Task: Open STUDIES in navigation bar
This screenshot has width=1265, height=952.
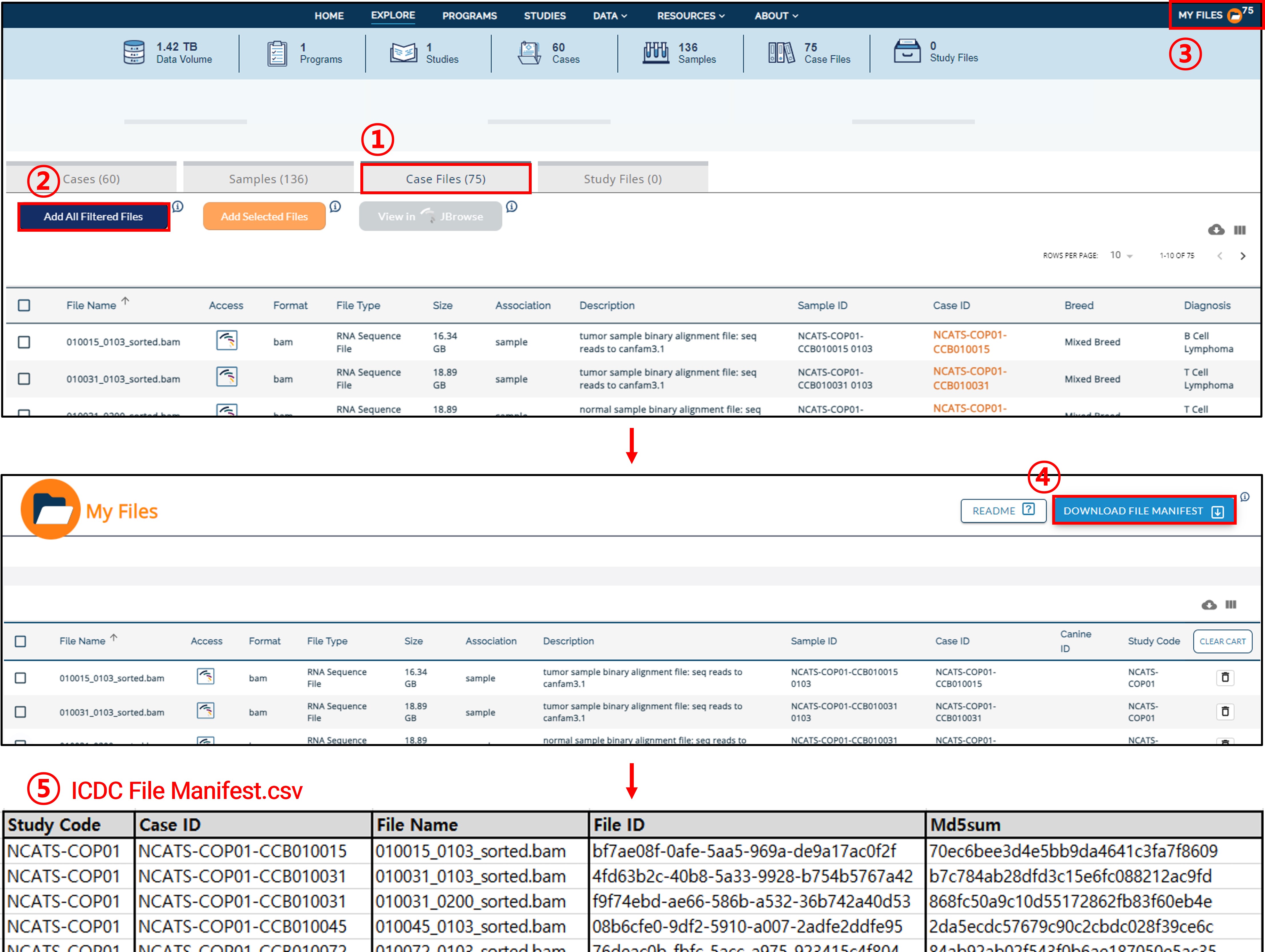Action: pyautogui.click(x=545, y=16)
